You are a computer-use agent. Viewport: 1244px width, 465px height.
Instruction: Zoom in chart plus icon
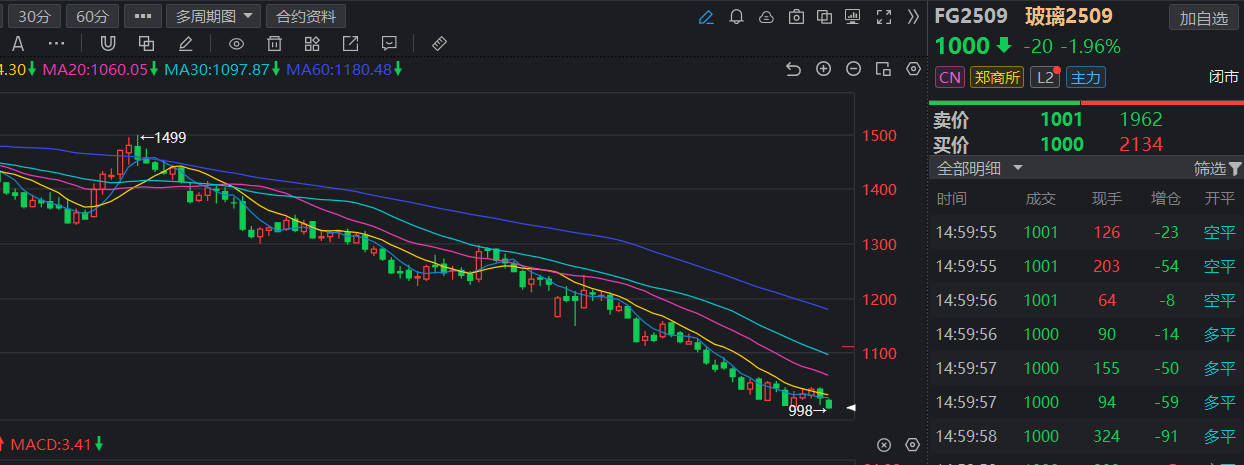[824, 69]
